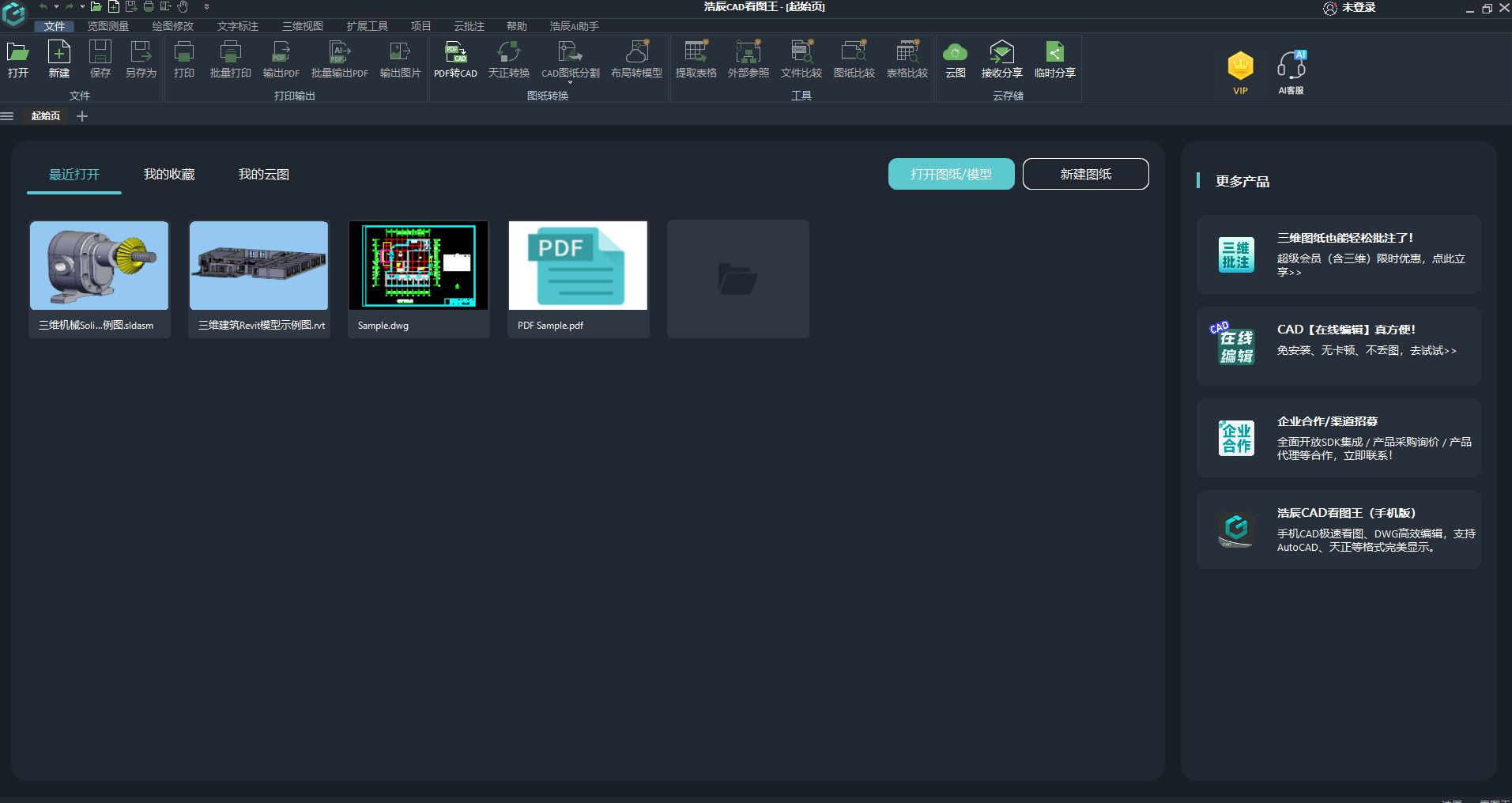Open the tab list hamburger menu
Screen dimensions: 1512x803
click(7, 116)
